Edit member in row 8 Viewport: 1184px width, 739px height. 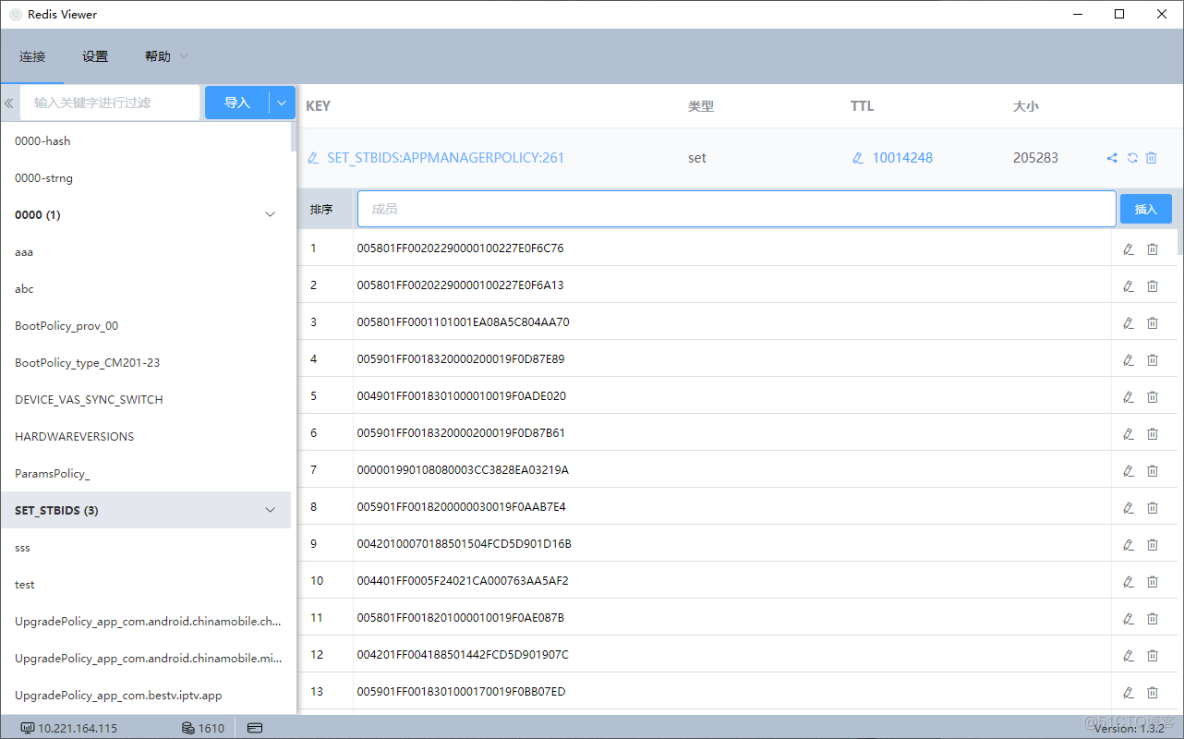click(x=1128, y=508)
